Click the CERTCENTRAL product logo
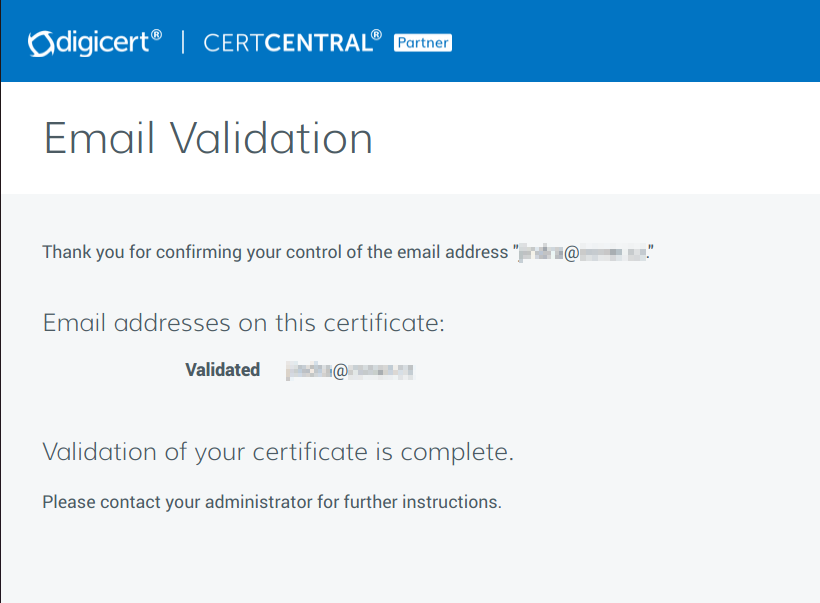The width and height of the screenshot is (820, 603). click(286, 43)
